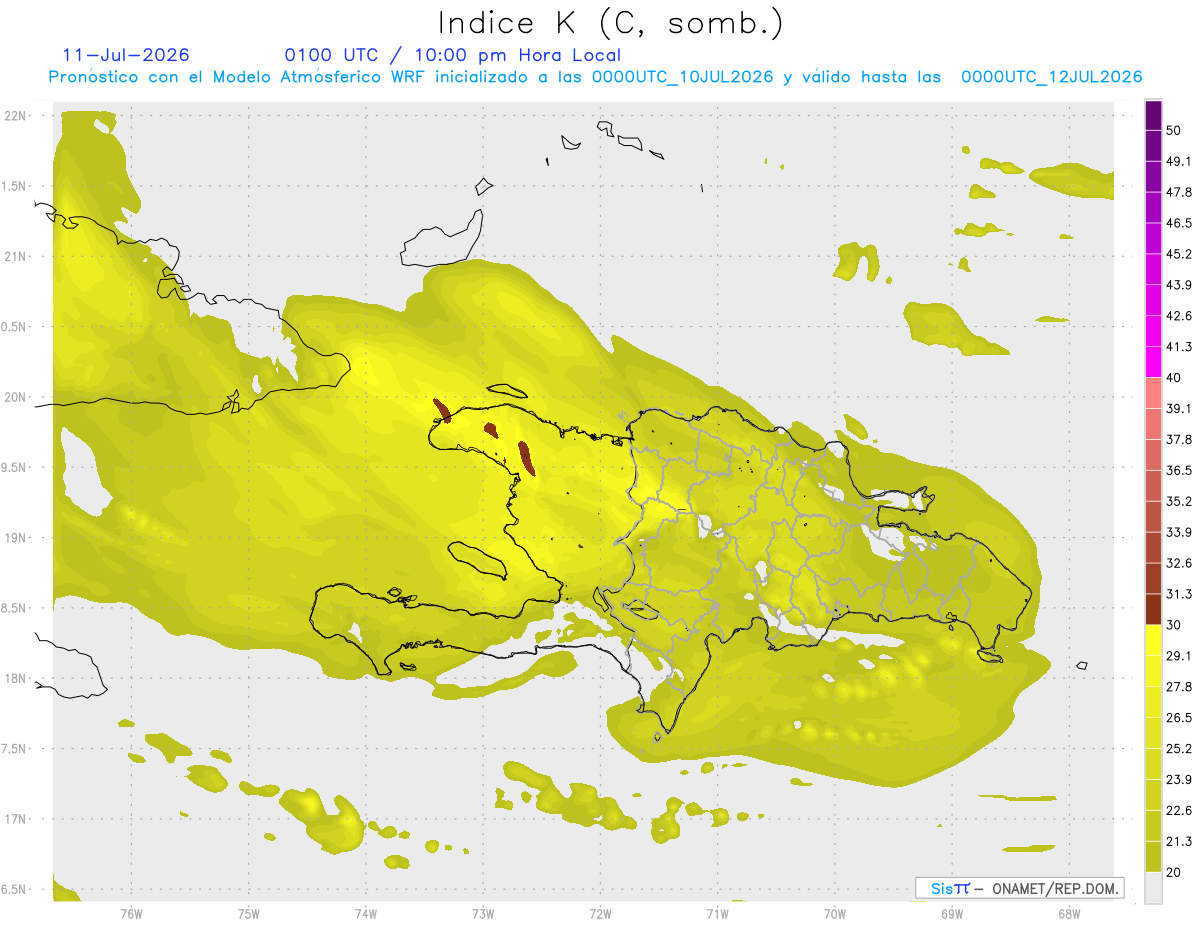Screen dimensions: 1200x927
Task: Click the legend value "41.3"
Action: point(1179,347)
